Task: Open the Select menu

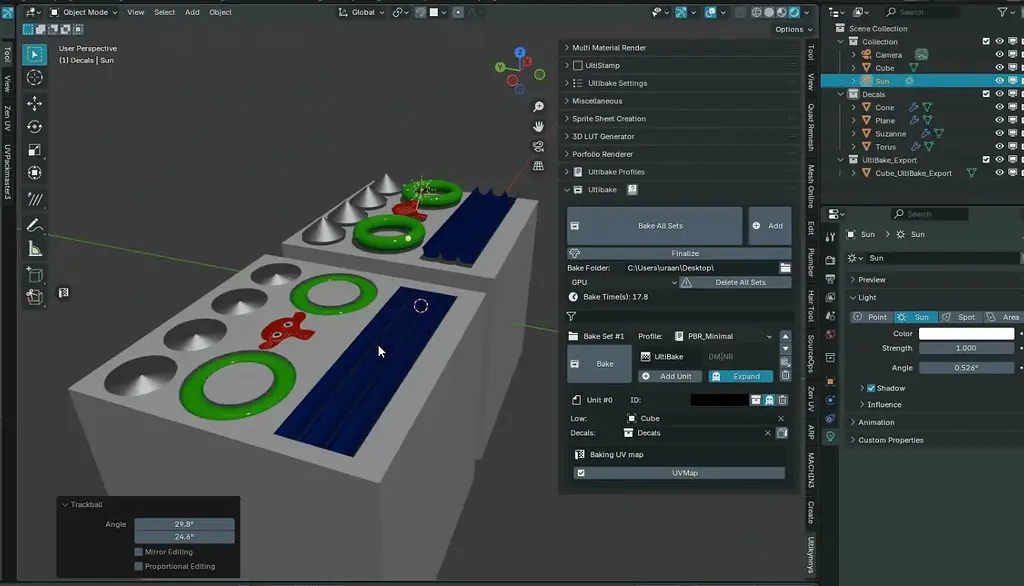Action: [x=165, y=12]
